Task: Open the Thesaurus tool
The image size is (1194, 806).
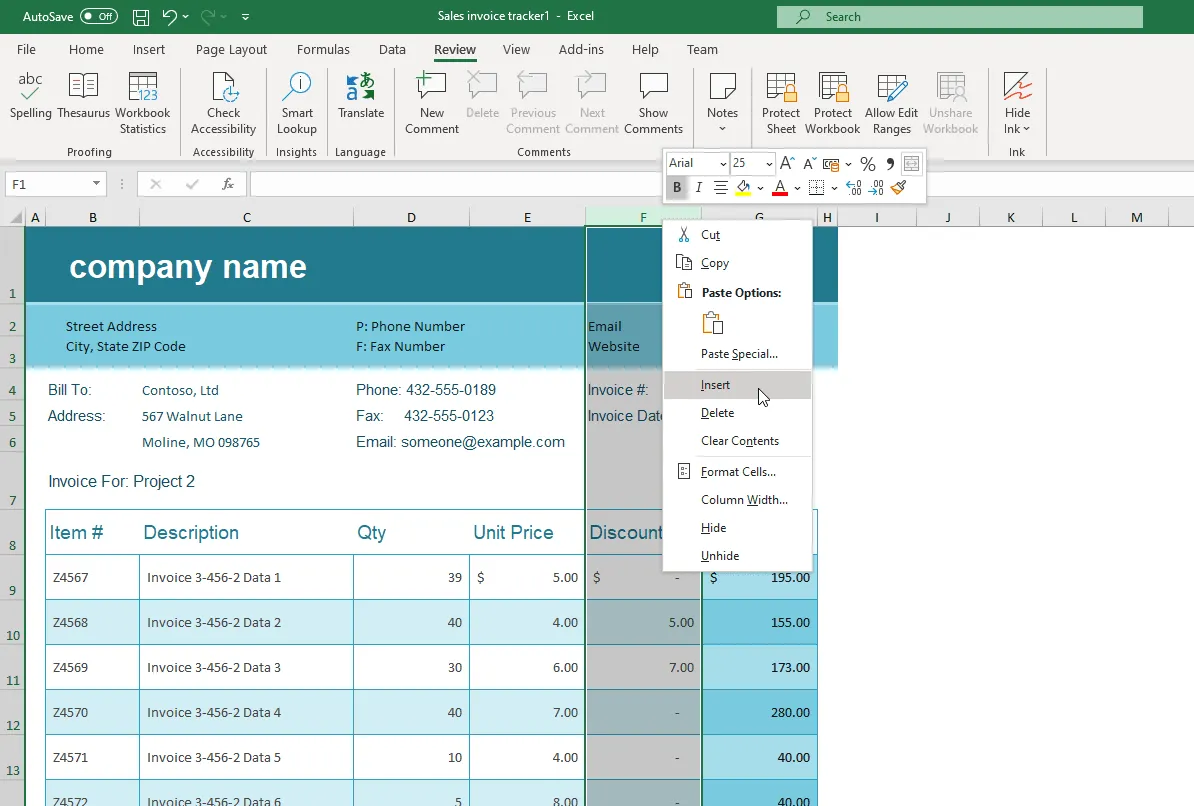Action: tap(83, 97)
